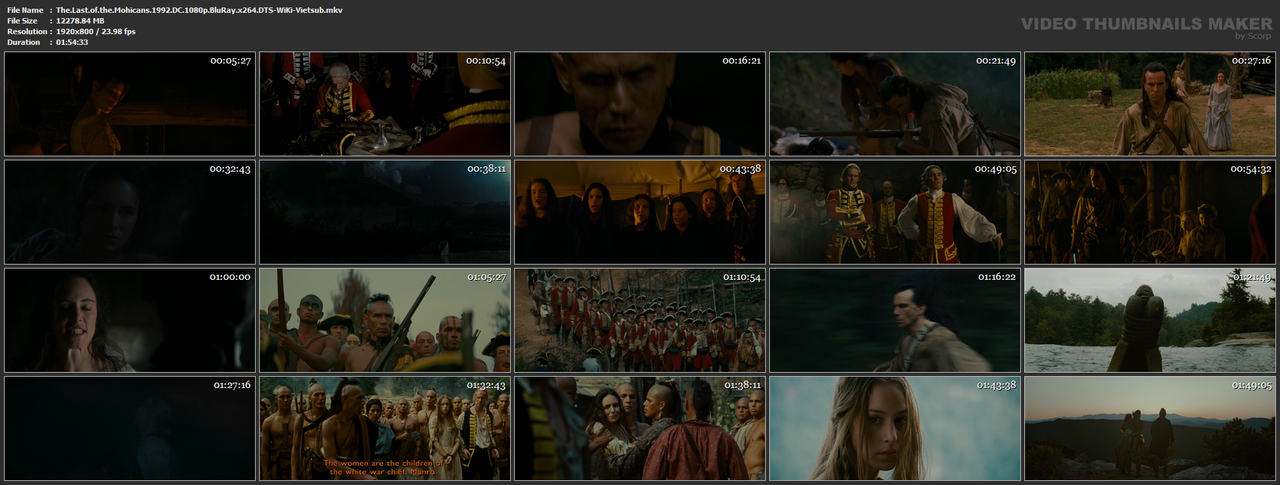This screenshot has width=1280, height=485.
Task: Select the thumbnail at 01:38:11
Action: tap(640, 428)
